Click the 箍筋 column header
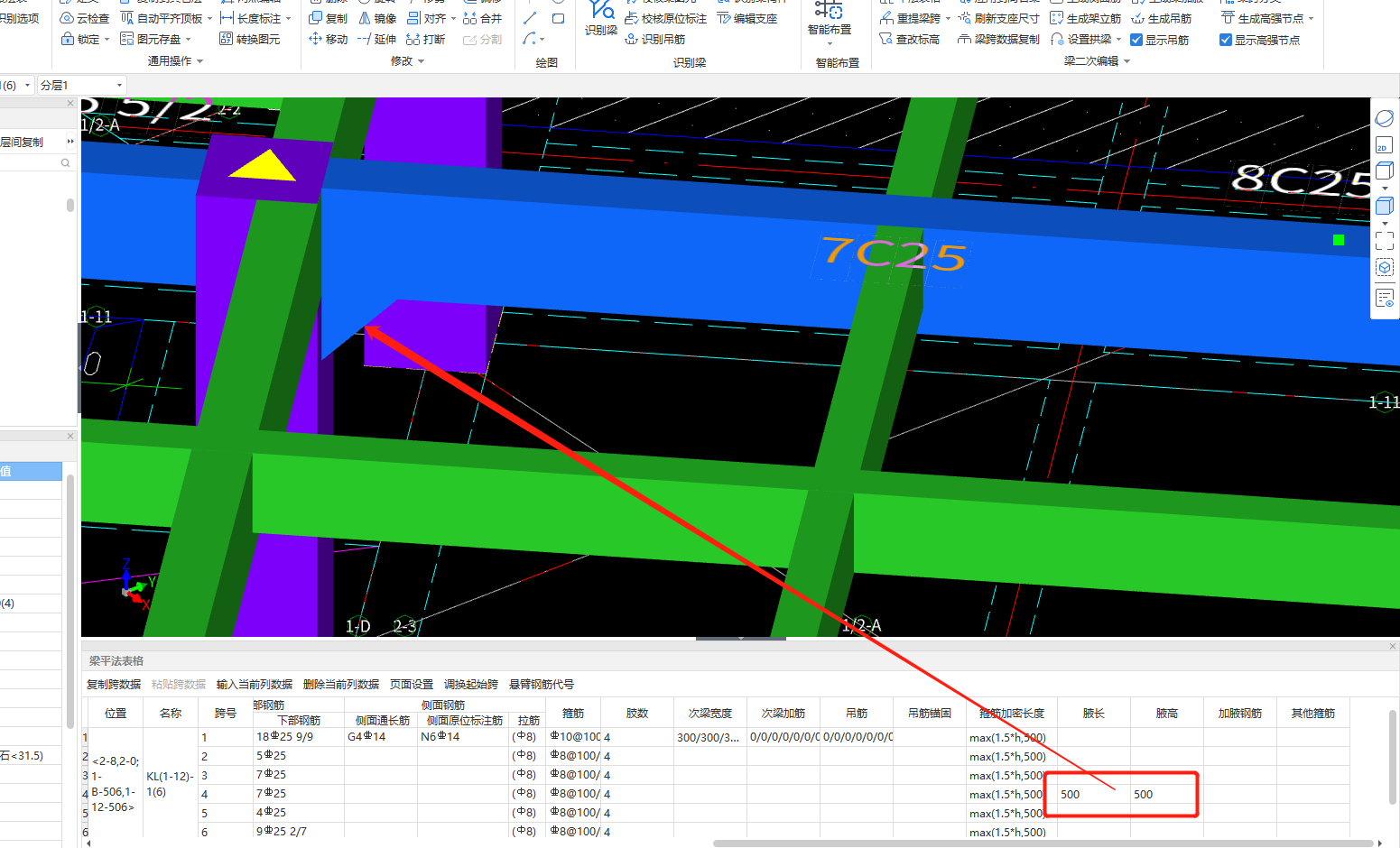 (573, 713)
